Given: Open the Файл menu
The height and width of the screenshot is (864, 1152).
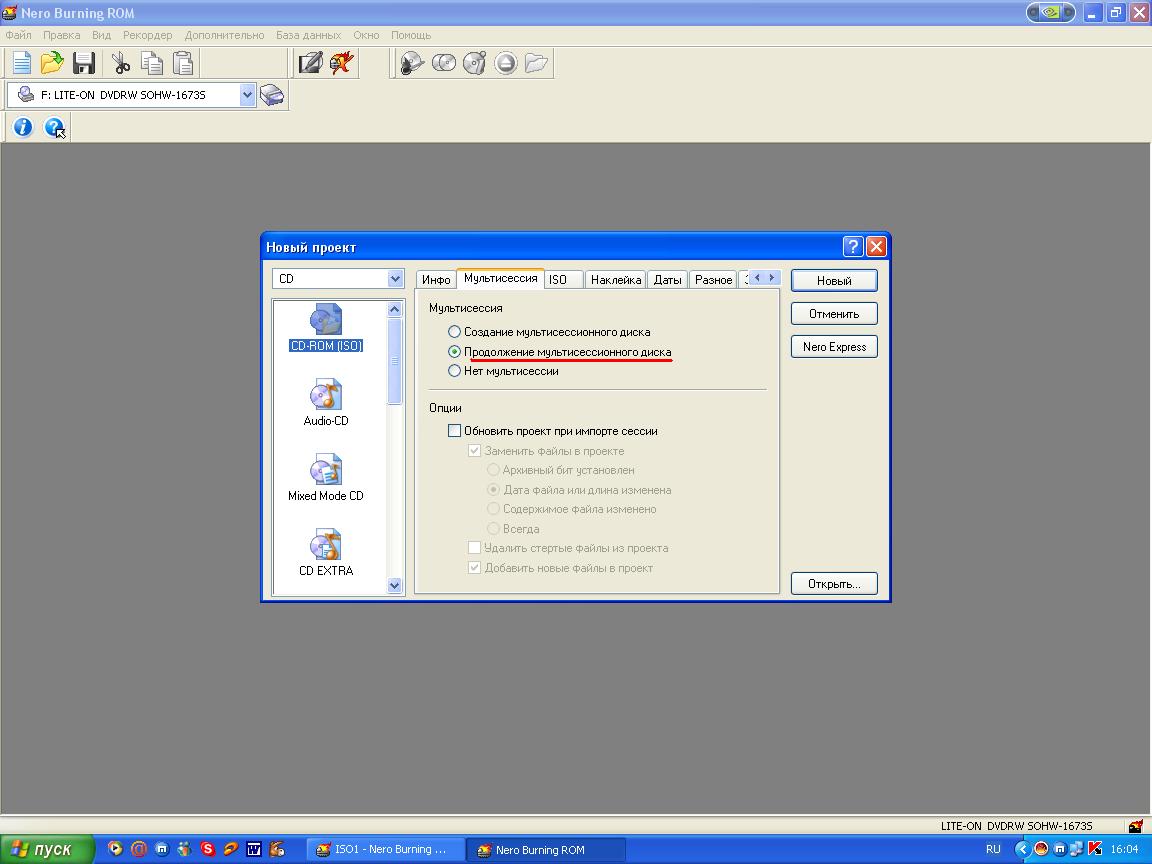Looking at the screenshot, I should point(18,35).
